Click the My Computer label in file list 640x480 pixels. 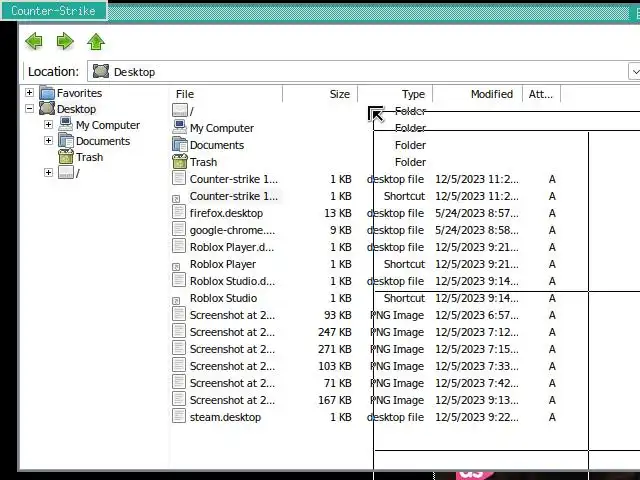coord(222,128)
